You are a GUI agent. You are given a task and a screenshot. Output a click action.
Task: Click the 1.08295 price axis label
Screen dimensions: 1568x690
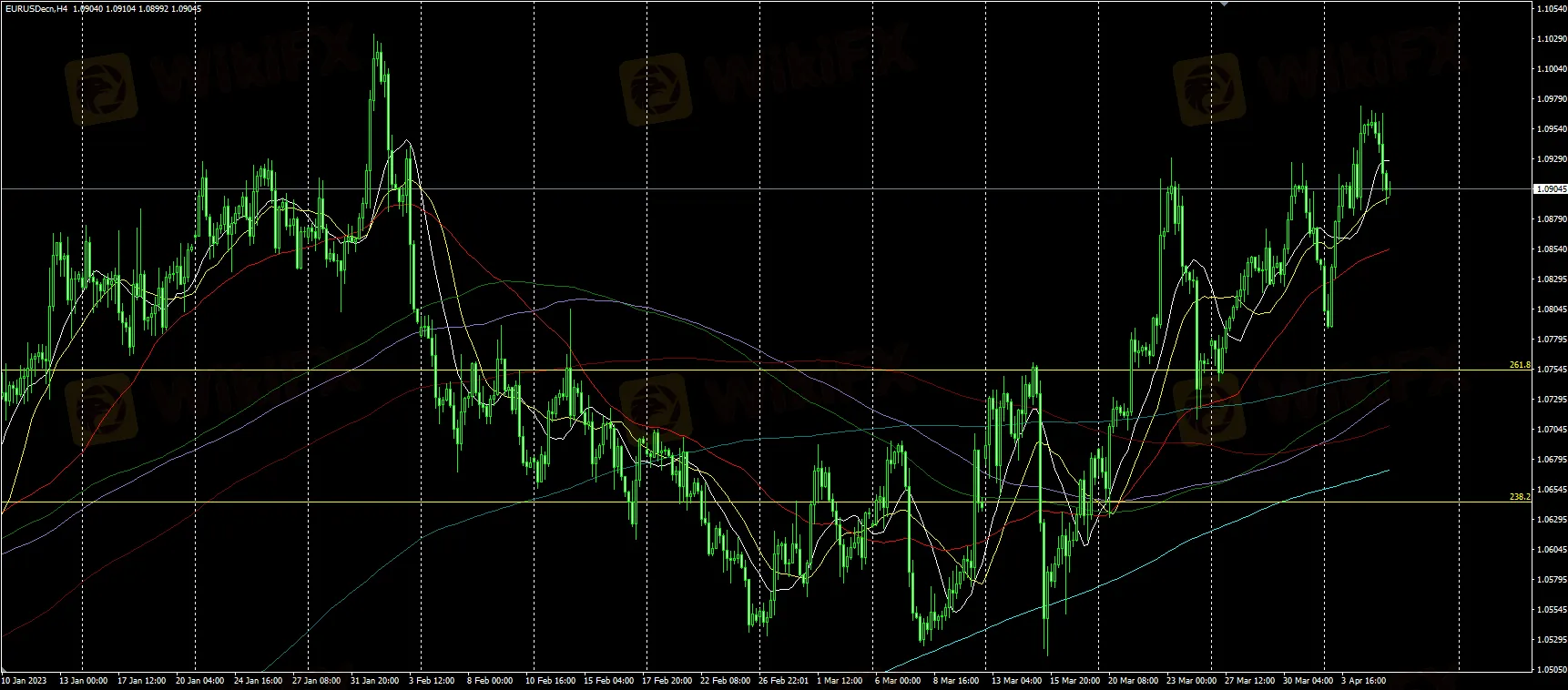click(x=1550, y=279)
